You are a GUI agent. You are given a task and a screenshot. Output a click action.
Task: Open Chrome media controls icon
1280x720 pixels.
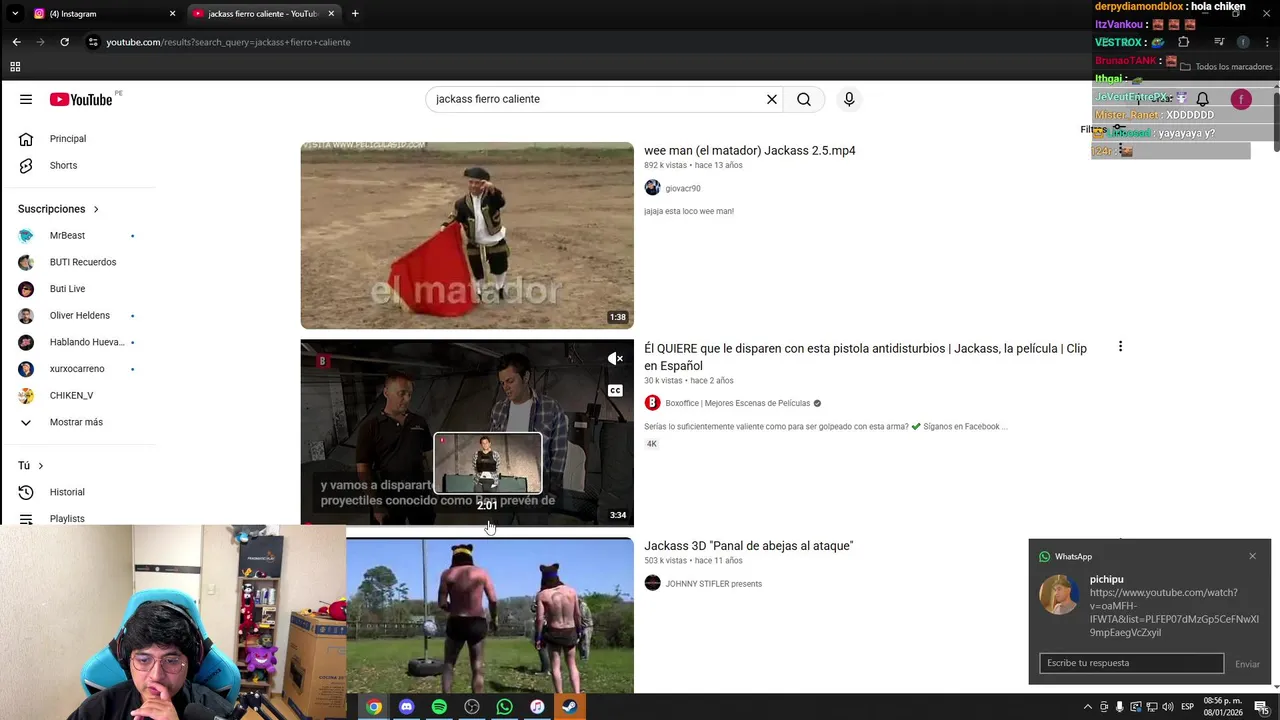click(1219, 42)
